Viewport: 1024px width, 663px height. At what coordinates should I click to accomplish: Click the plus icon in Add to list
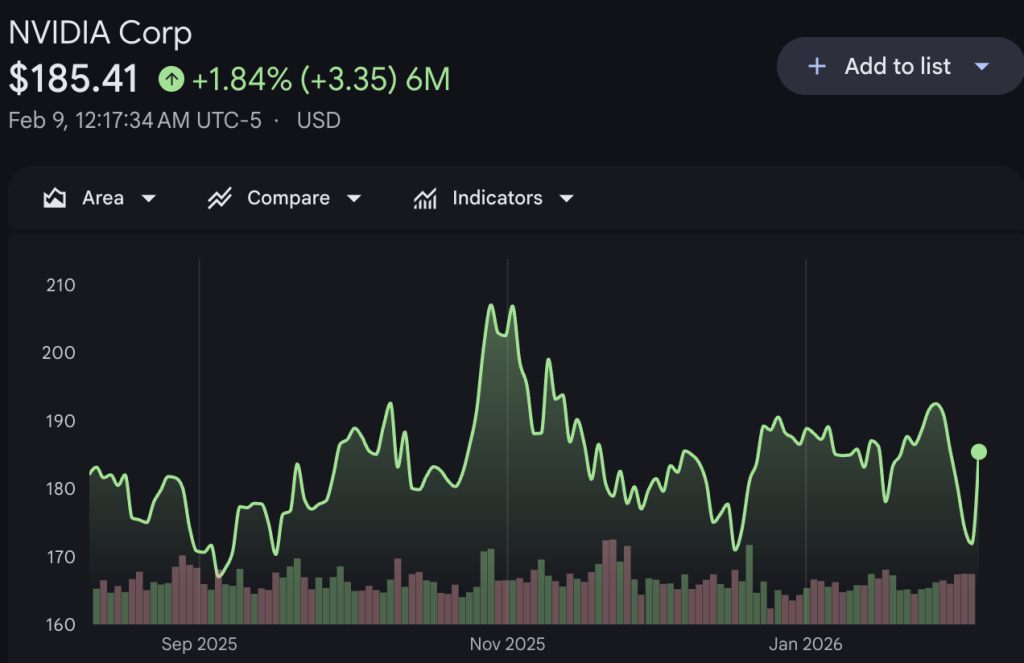[x=817, y=66]
